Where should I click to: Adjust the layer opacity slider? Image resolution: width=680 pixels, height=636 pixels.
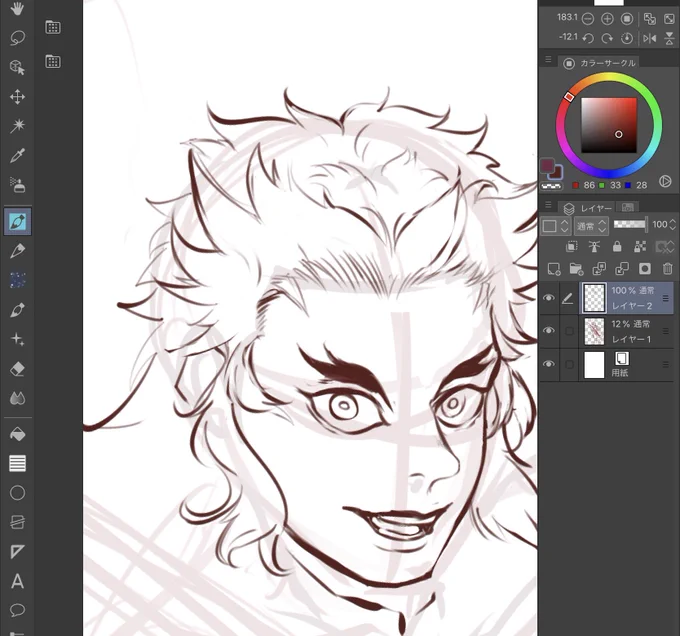[630, 224]
